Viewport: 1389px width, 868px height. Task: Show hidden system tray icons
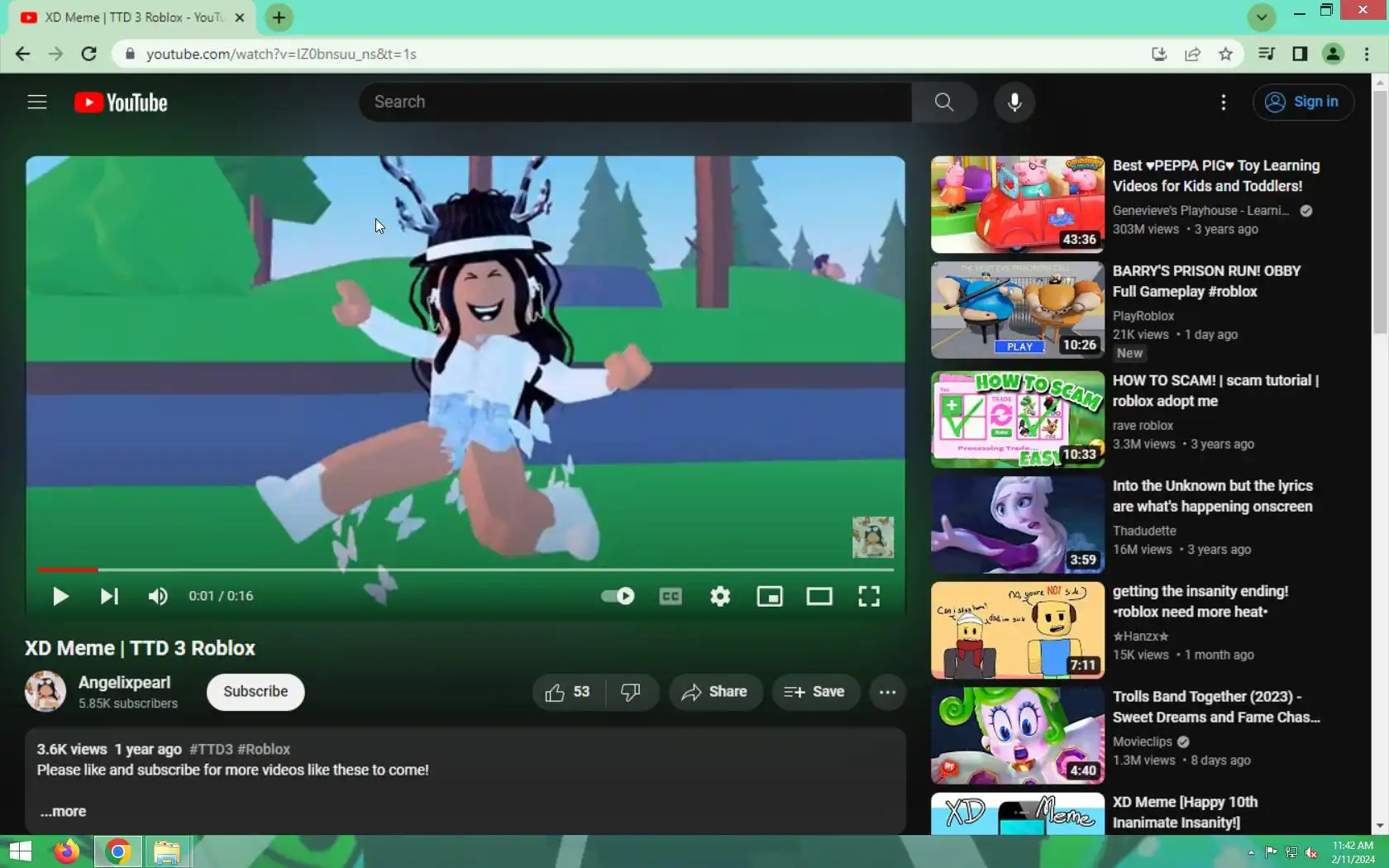pyautogui.click(x=1251, y=852)
